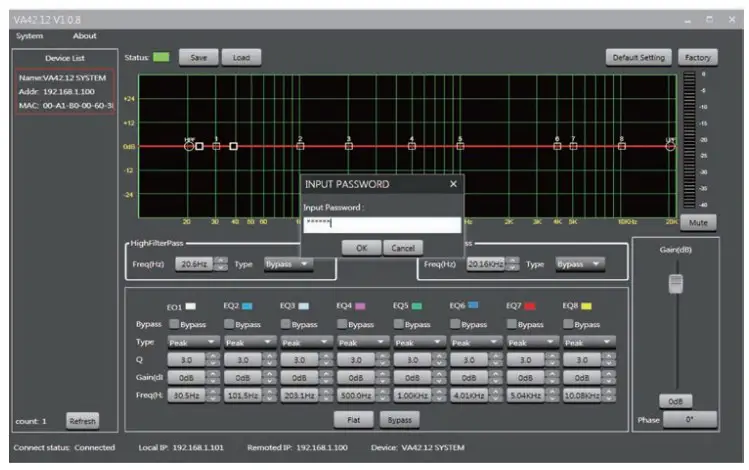The image size is (749, 470).
Task: Open the About menu
Action: (x=85, y=36)
